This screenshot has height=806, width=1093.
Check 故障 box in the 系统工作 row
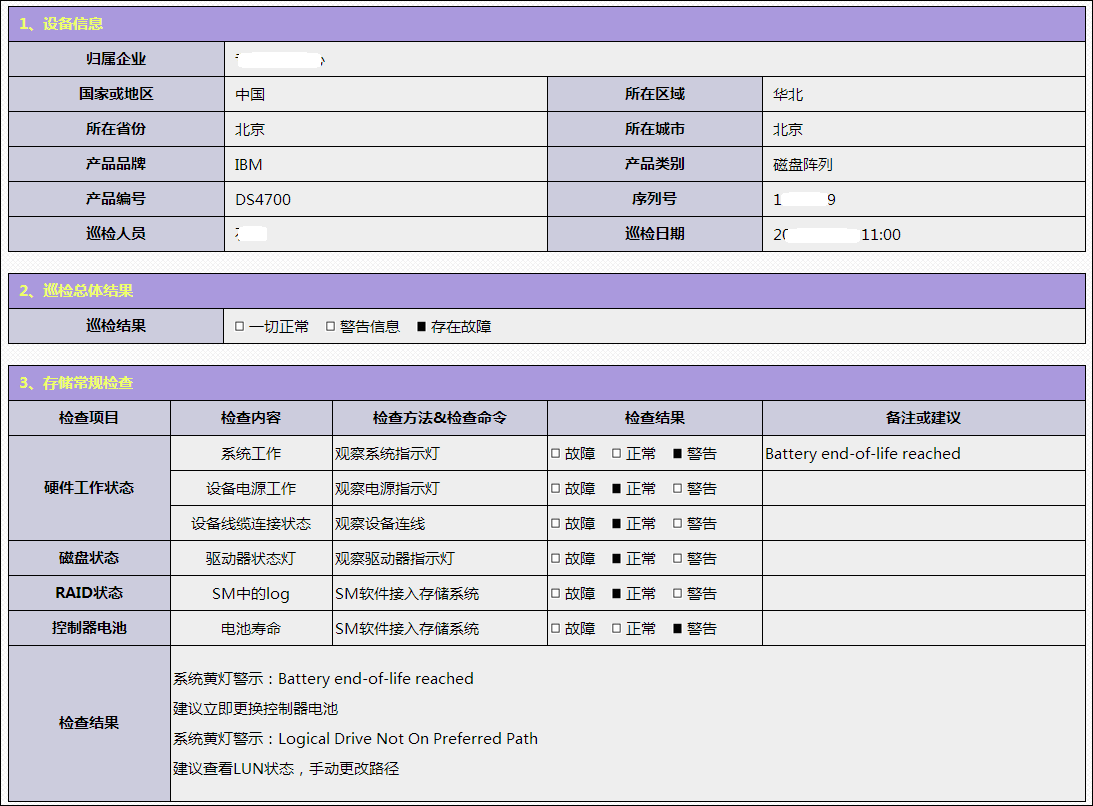(x=556, y=454)
